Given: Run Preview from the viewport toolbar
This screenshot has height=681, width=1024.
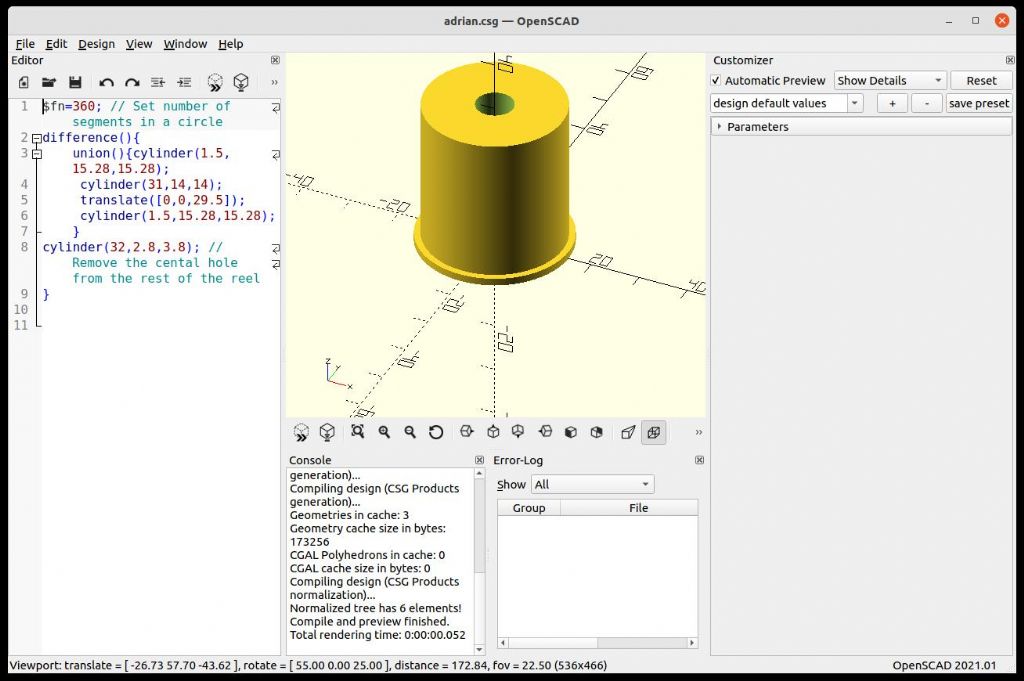Looking at the screenshot, I should point(301,432).
